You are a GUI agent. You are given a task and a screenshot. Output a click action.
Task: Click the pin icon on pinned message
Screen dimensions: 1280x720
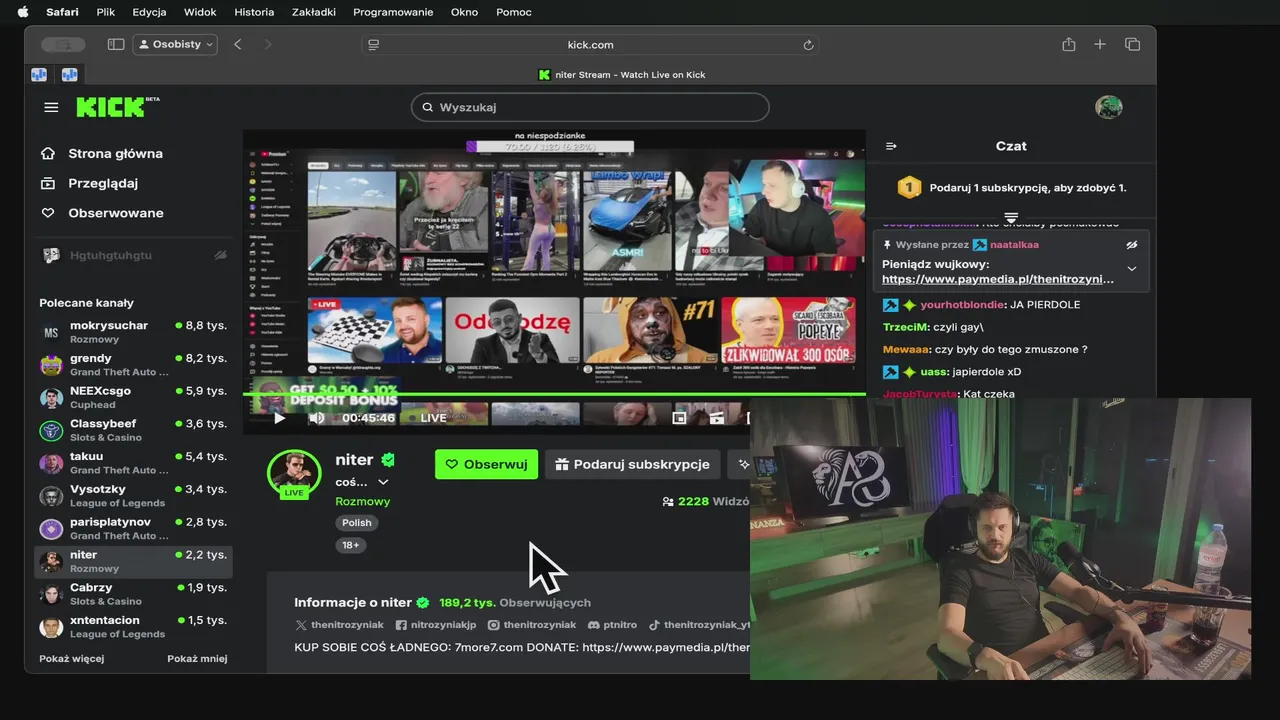(x=887, y=244)
